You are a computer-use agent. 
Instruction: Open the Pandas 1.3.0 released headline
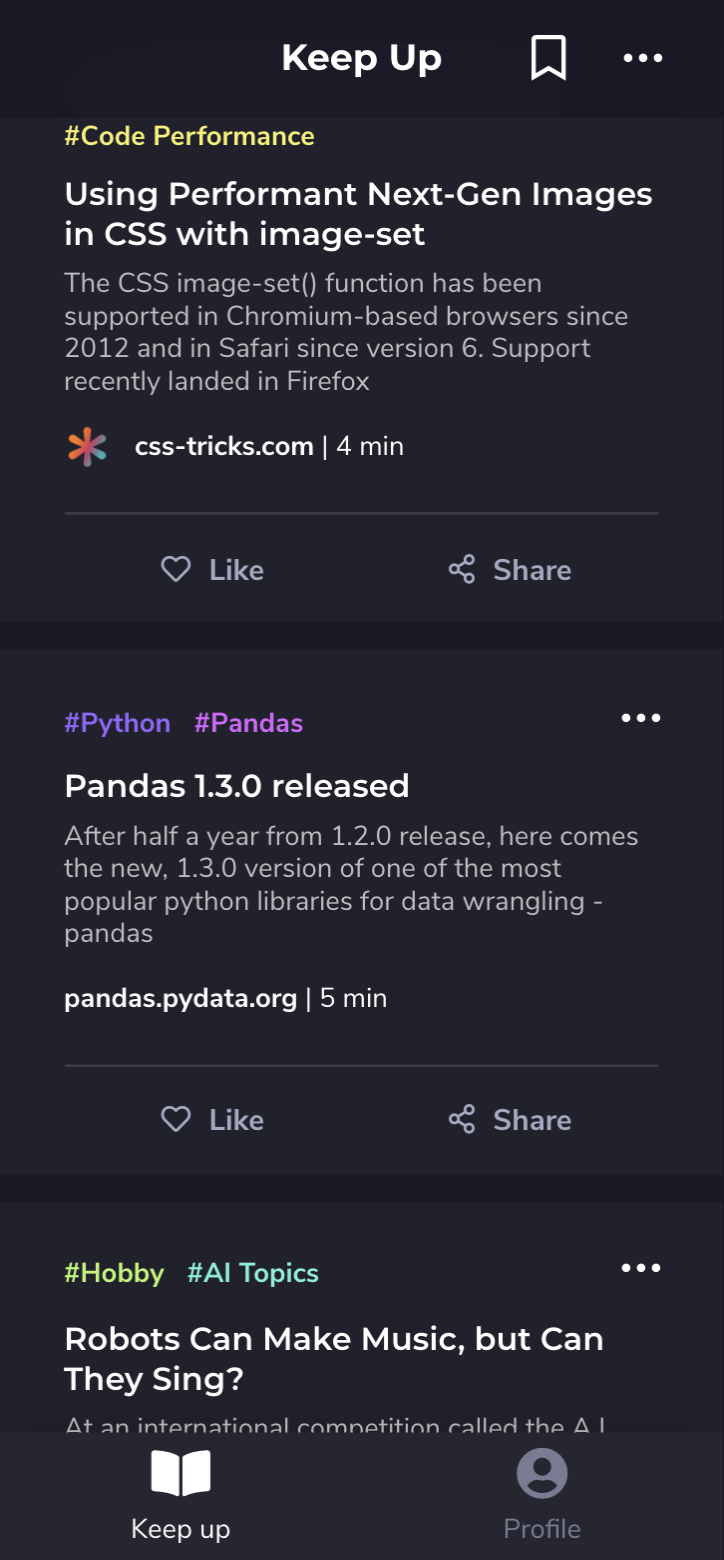coord(237,786)
